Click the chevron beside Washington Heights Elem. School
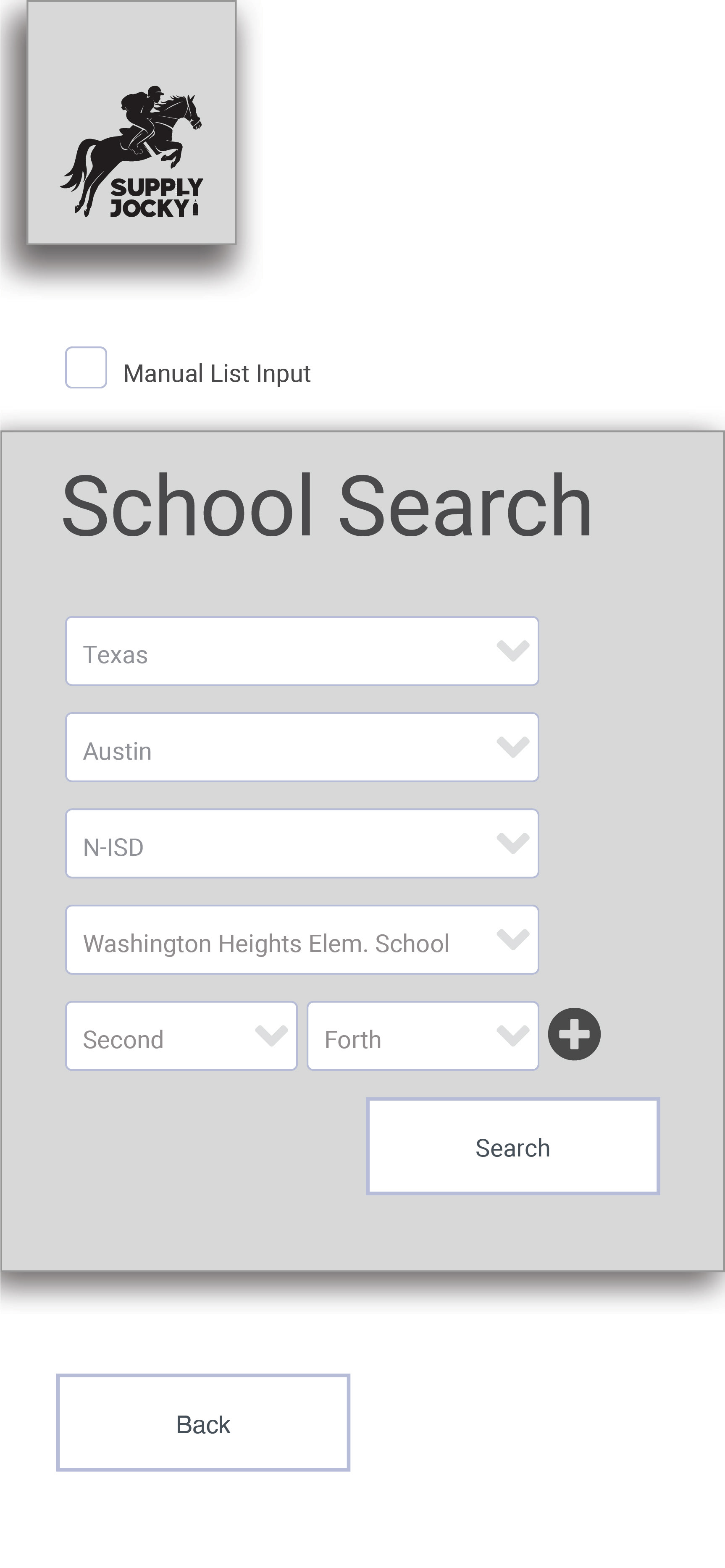This screenshot has width=725, height=1568. coord(512,939)
